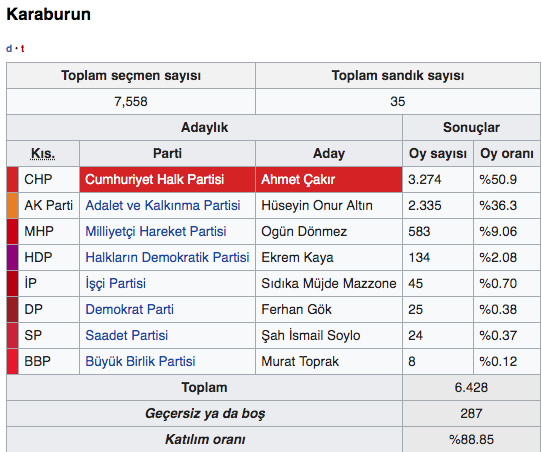Open İşçi Partisi link
Image resolution: width=542 pixels, height=452 pixels.
tap(115, 283)
